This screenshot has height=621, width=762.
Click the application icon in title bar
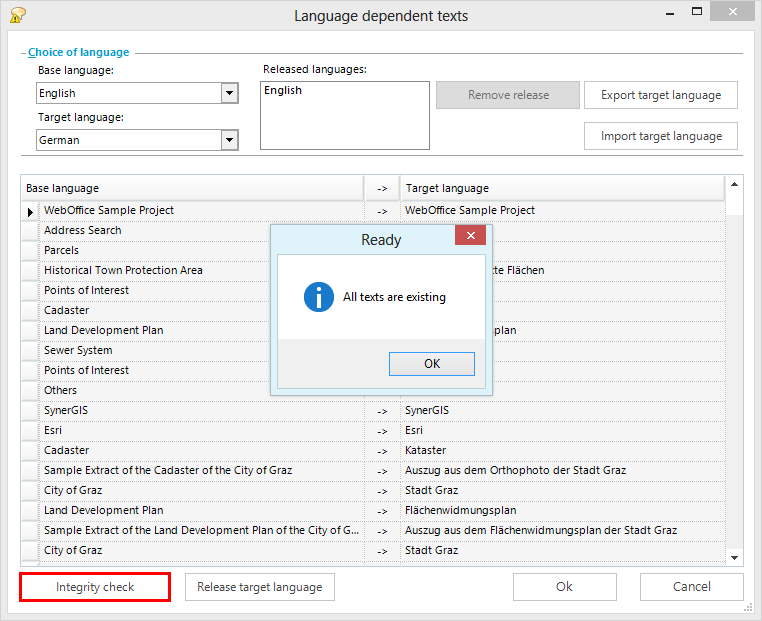pyautogui.click(x=17, y=15)
